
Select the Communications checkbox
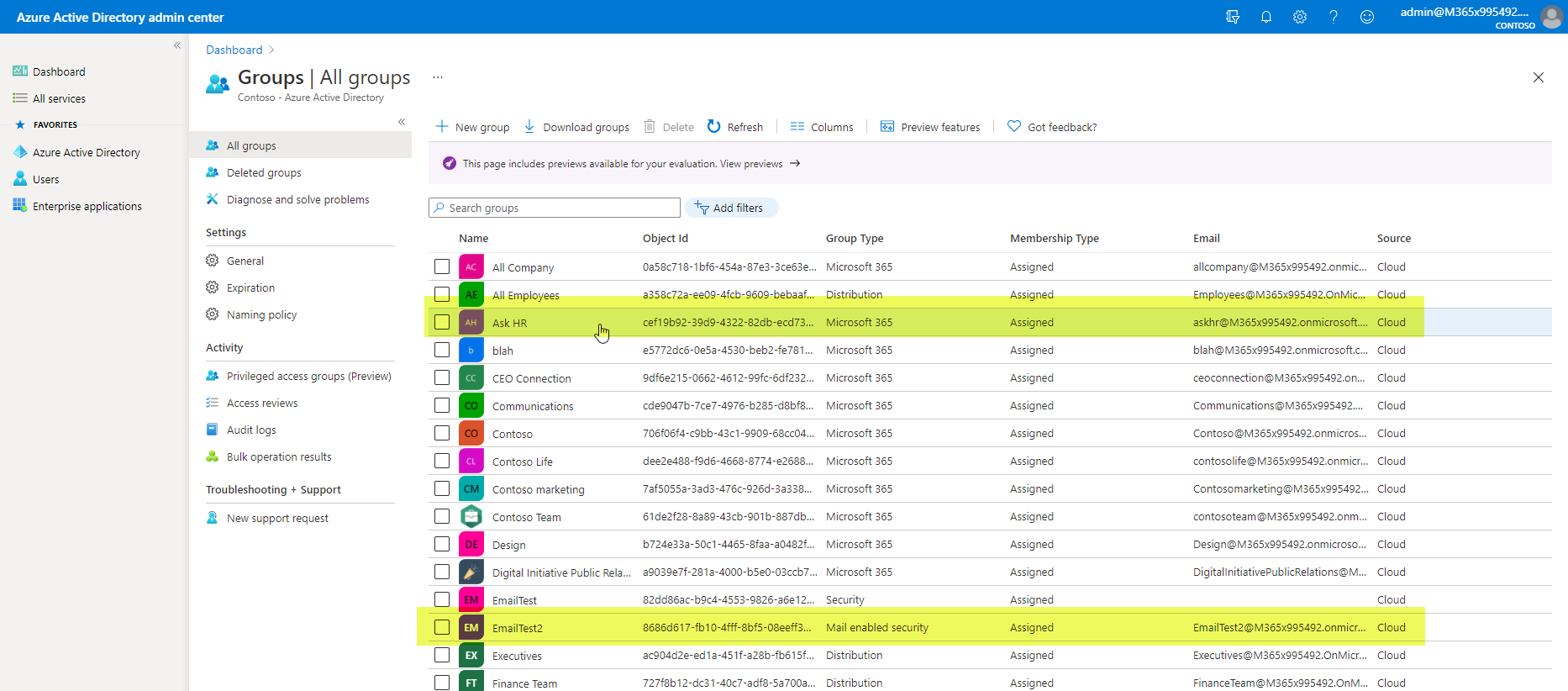pos(442,405)
